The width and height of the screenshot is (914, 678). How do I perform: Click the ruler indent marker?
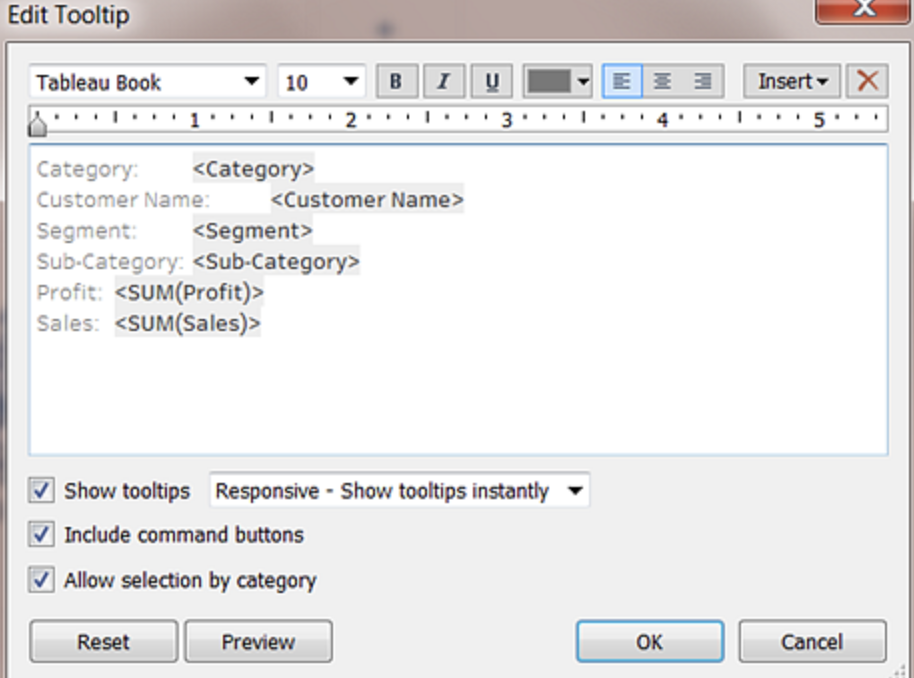[38, 124]
